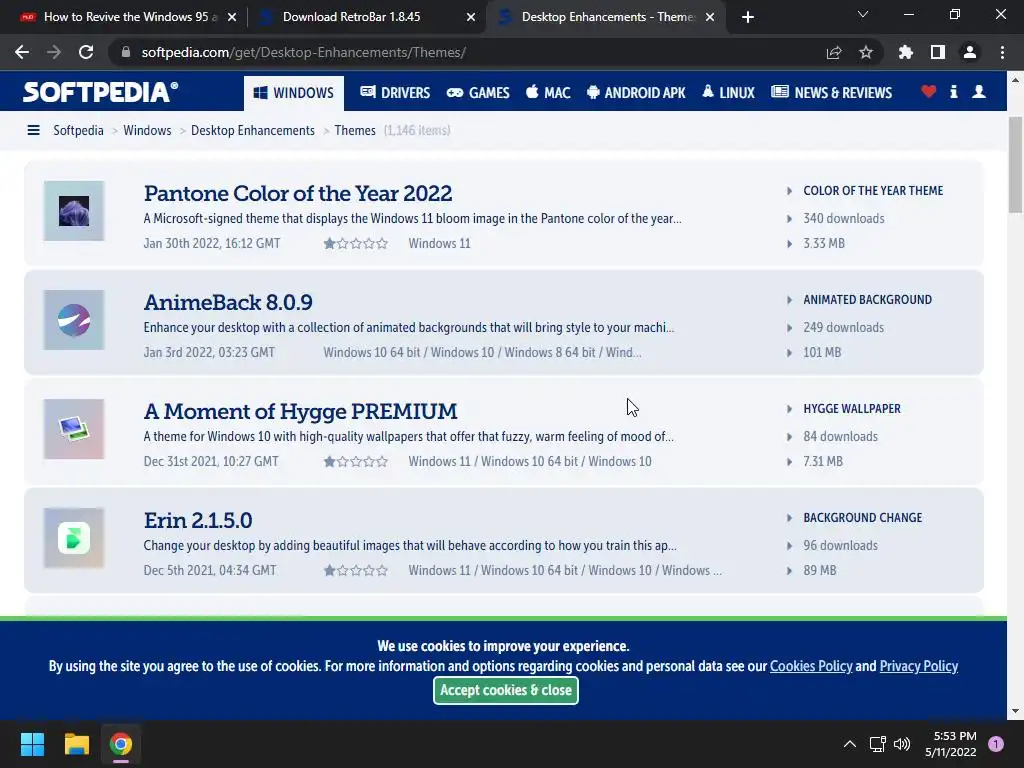Open the GAMES section
Viewport: 1024px width, 768px height.
pyautogui.click(x=478, y=93)
